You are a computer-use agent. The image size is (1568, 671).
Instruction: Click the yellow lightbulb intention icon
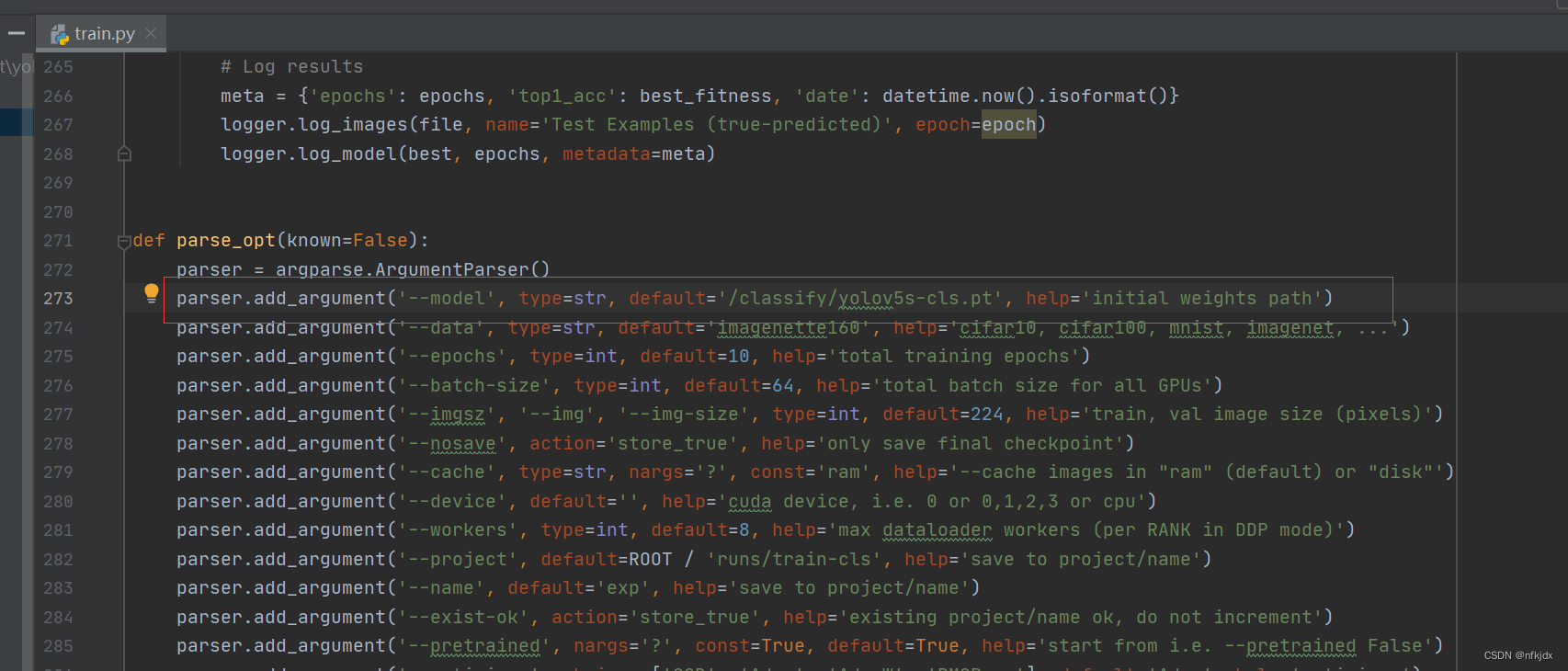click(x=152, y=294)
